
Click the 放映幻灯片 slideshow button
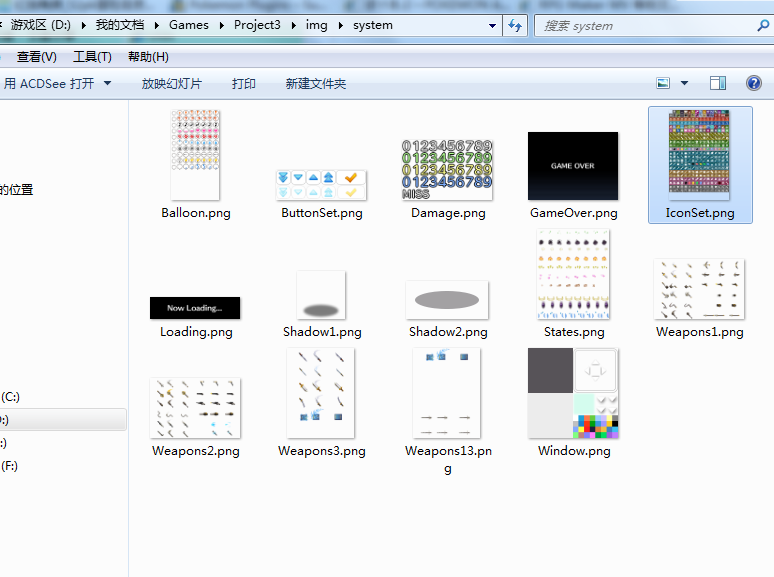click(171, 83)
